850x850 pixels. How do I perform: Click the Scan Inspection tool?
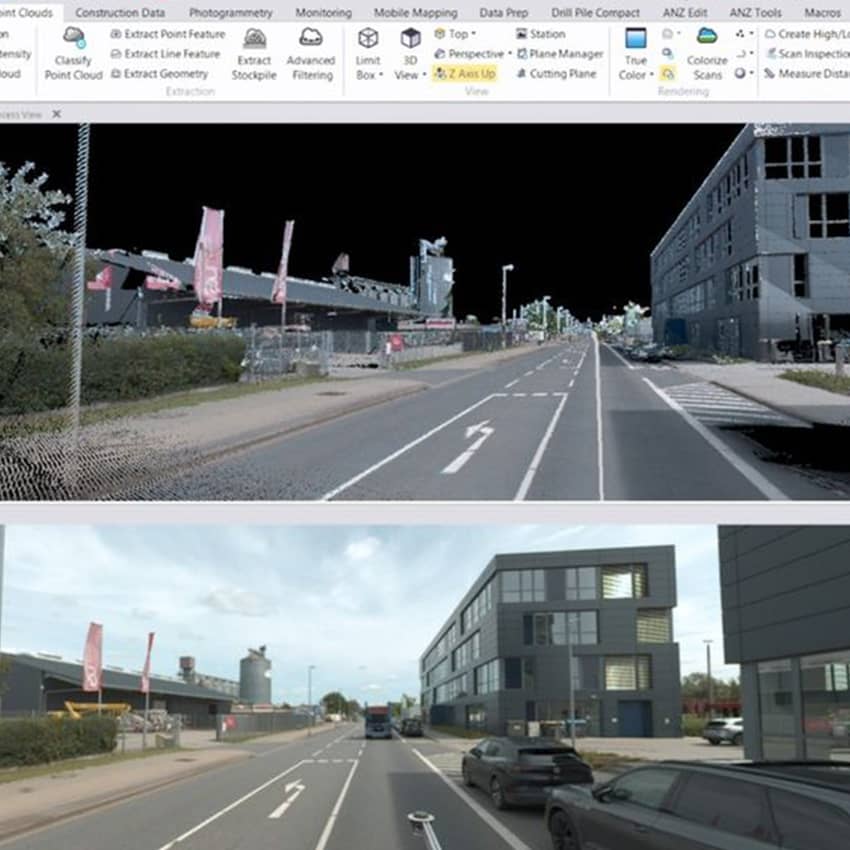click(x=805, y=54)
